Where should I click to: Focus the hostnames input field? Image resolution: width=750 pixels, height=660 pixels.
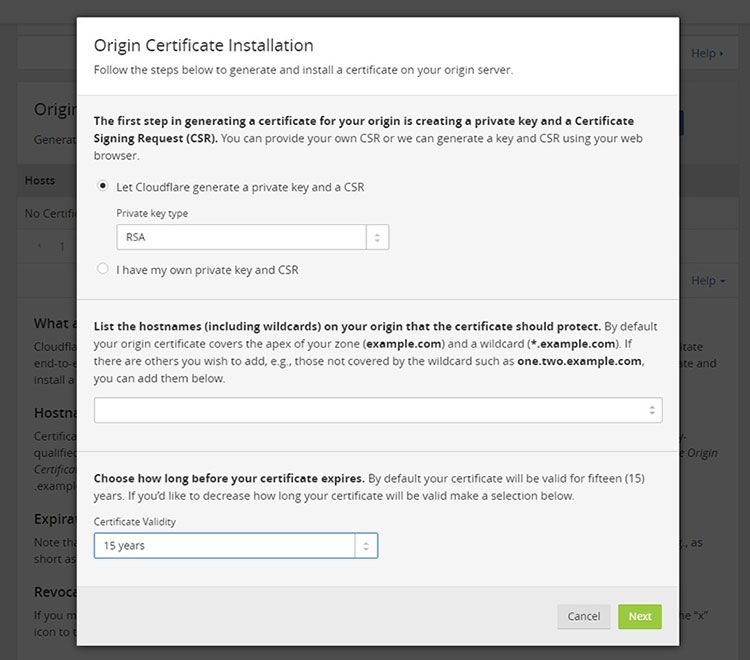click(368, 410)
